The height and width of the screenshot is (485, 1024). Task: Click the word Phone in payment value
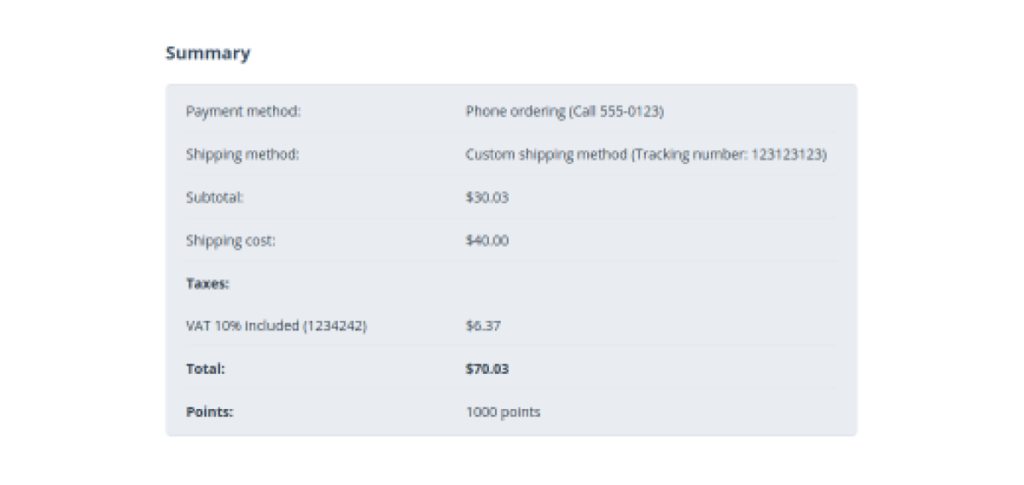point(485,112)
